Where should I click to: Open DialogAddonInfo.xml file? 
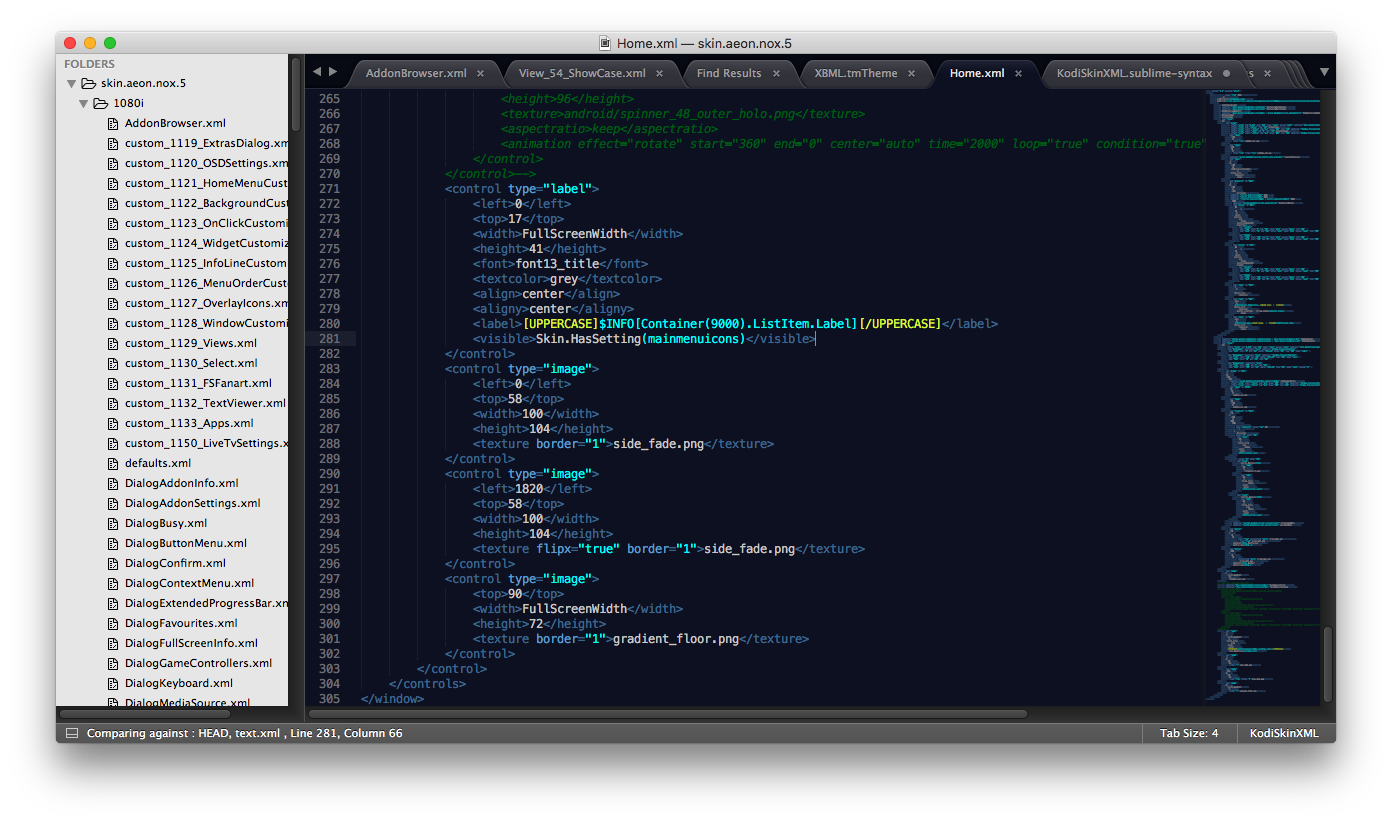pyautogui.click(x=182, y=483)
